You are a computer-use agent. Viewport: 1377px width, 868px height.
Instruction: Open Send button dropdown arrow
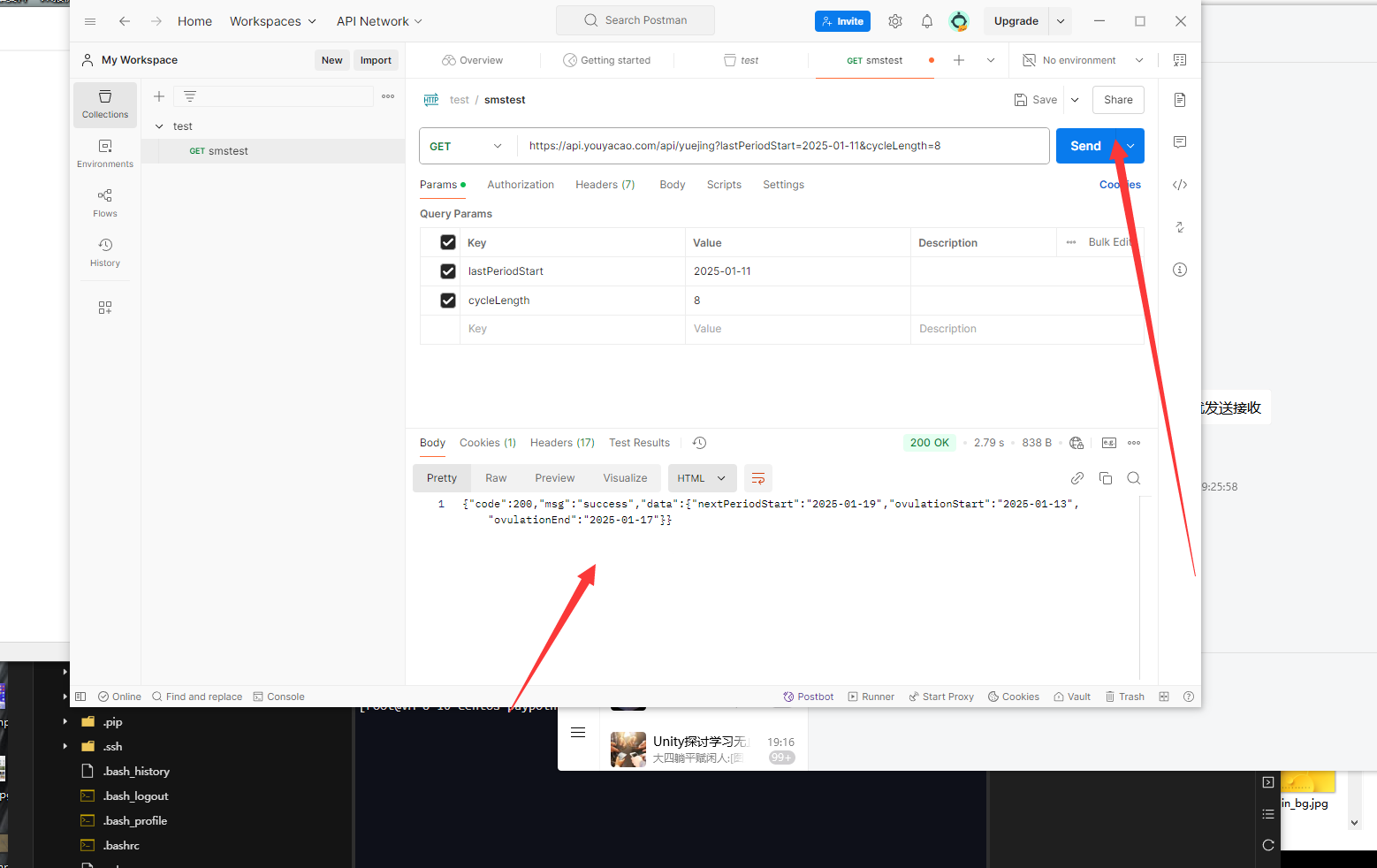pyautogui.click(x=1130, y=146)
